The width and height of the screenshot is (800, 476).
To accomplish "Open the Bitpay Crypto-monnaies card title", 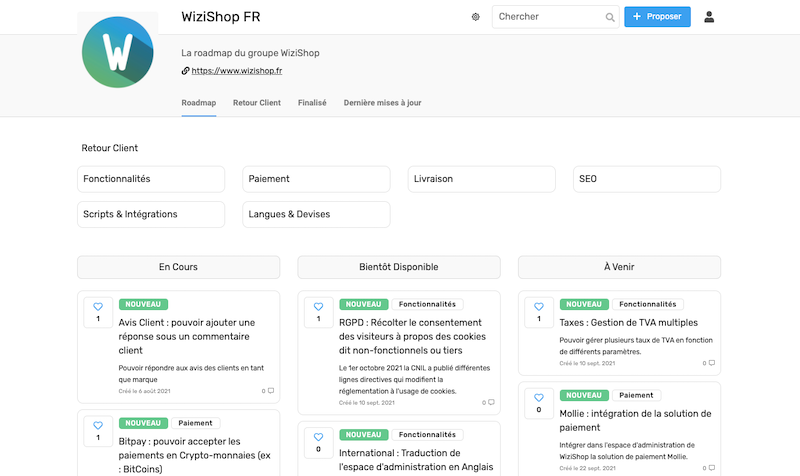I will 194,456.
